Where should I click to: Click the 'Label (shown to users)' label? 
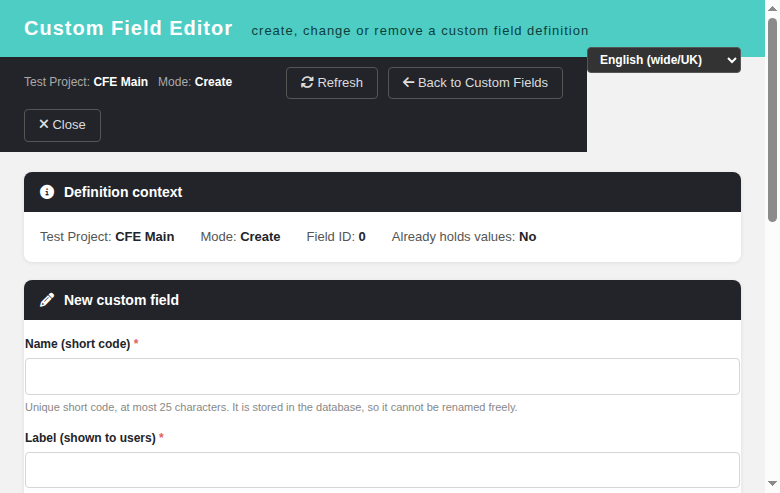(x=91, y=438)
